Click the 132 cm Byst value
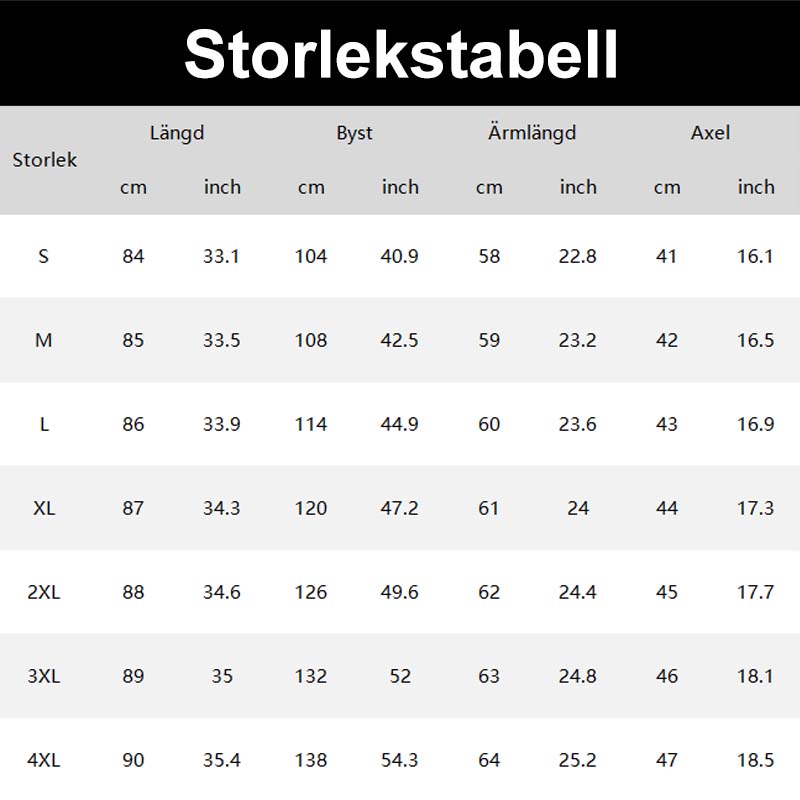 (311, 676)
